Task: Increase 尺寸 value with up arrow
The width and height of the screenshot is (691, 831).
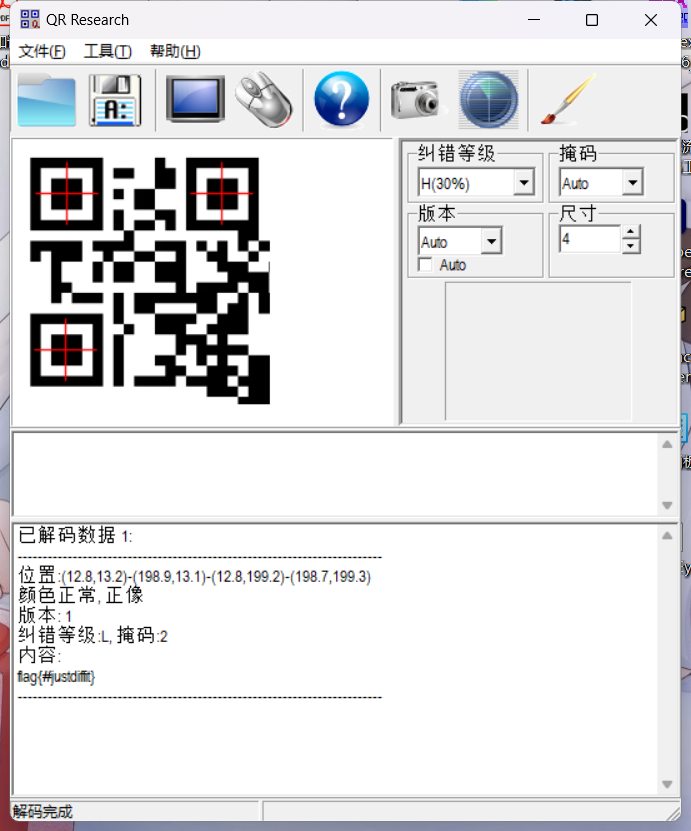Action: [x=630, y=233]
